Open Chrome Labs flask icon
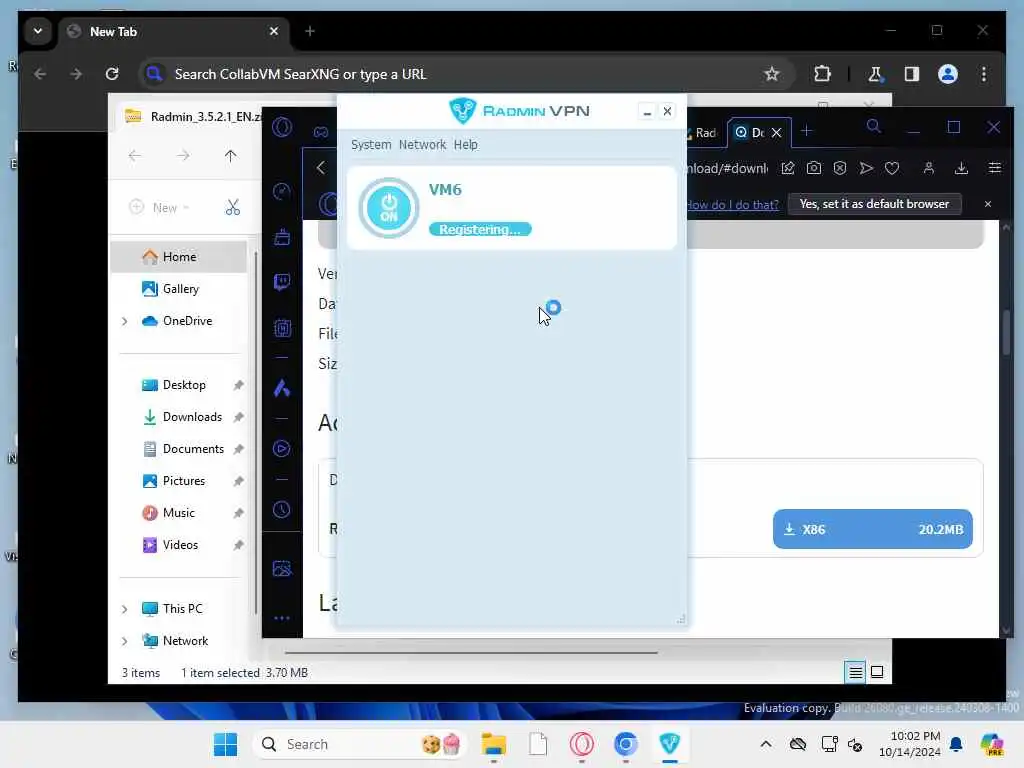The image size is (1024, 768). click(875, 74)
